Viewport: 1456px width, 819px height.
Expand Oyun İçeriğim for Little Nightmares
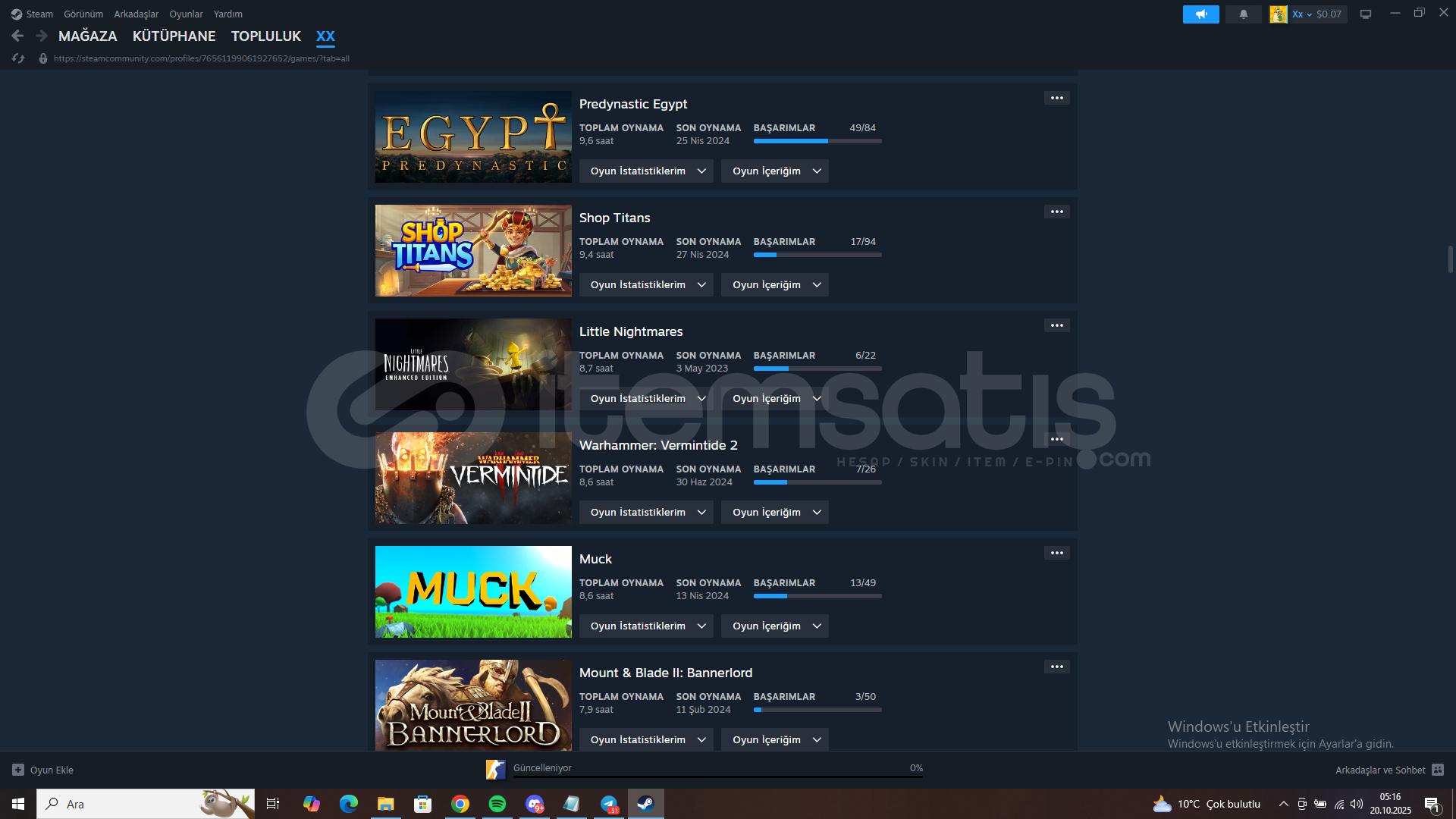774,399
